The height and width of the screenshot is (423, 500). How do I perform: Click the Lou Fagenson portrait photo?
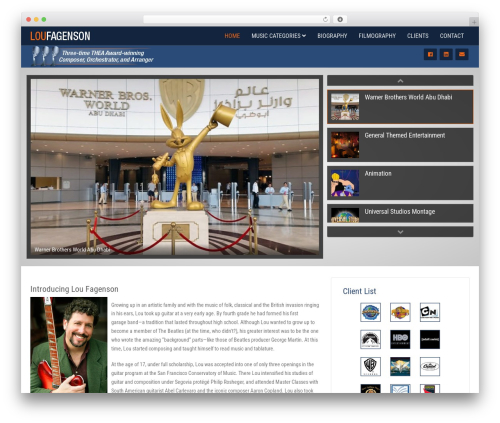69,345
